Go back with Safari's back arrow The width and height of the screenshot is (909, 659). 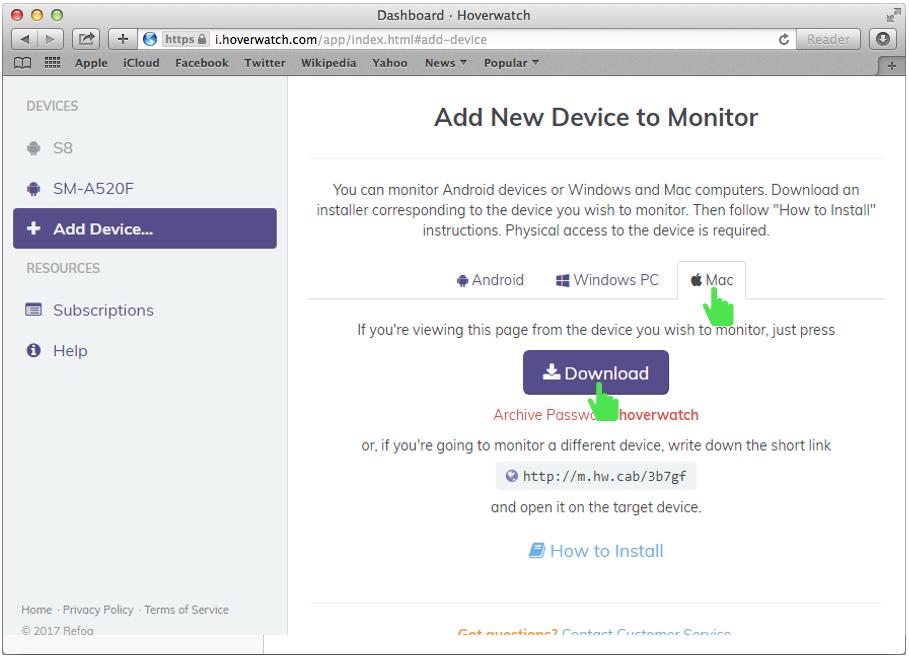[x=24, y=39]
